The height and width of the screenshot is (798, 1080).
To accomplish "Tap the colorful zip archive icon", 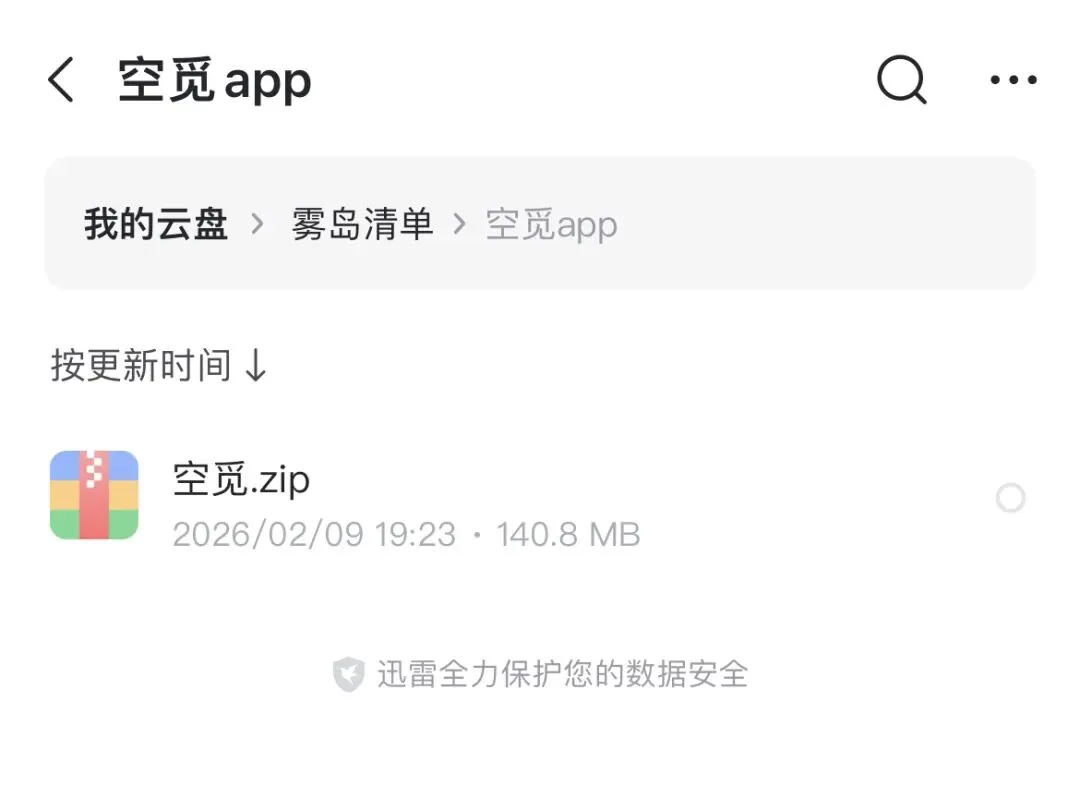I will [x=94, y=495].
